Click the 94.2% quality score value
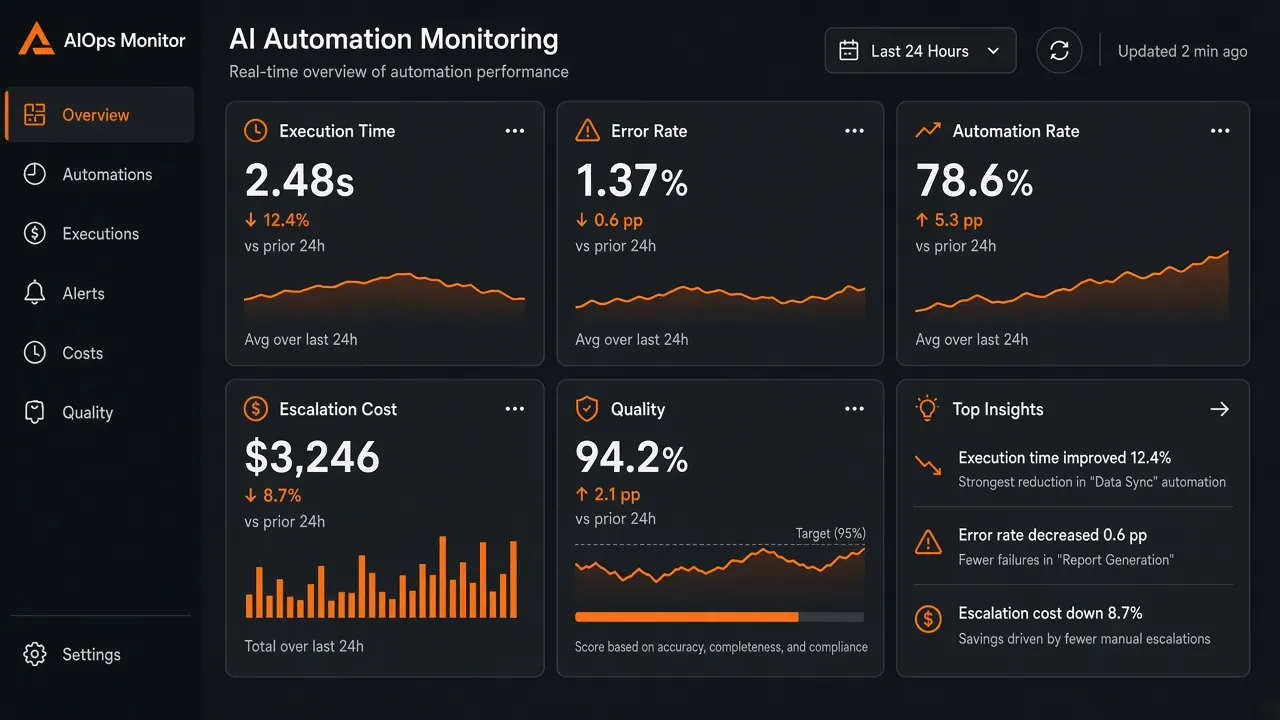This screenshot has height=720, width=1280. (632, 457)
